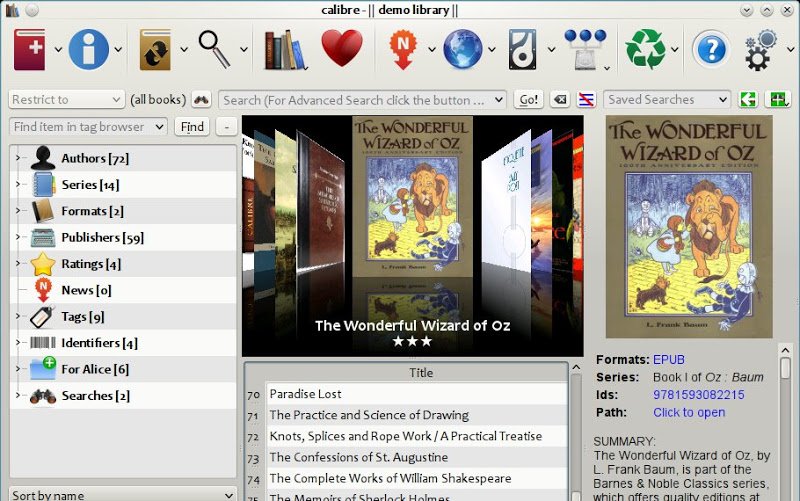Screen dimensions: 800x501
Task: Expand the Identifiers tree arrow
Action: pos(18,342)
